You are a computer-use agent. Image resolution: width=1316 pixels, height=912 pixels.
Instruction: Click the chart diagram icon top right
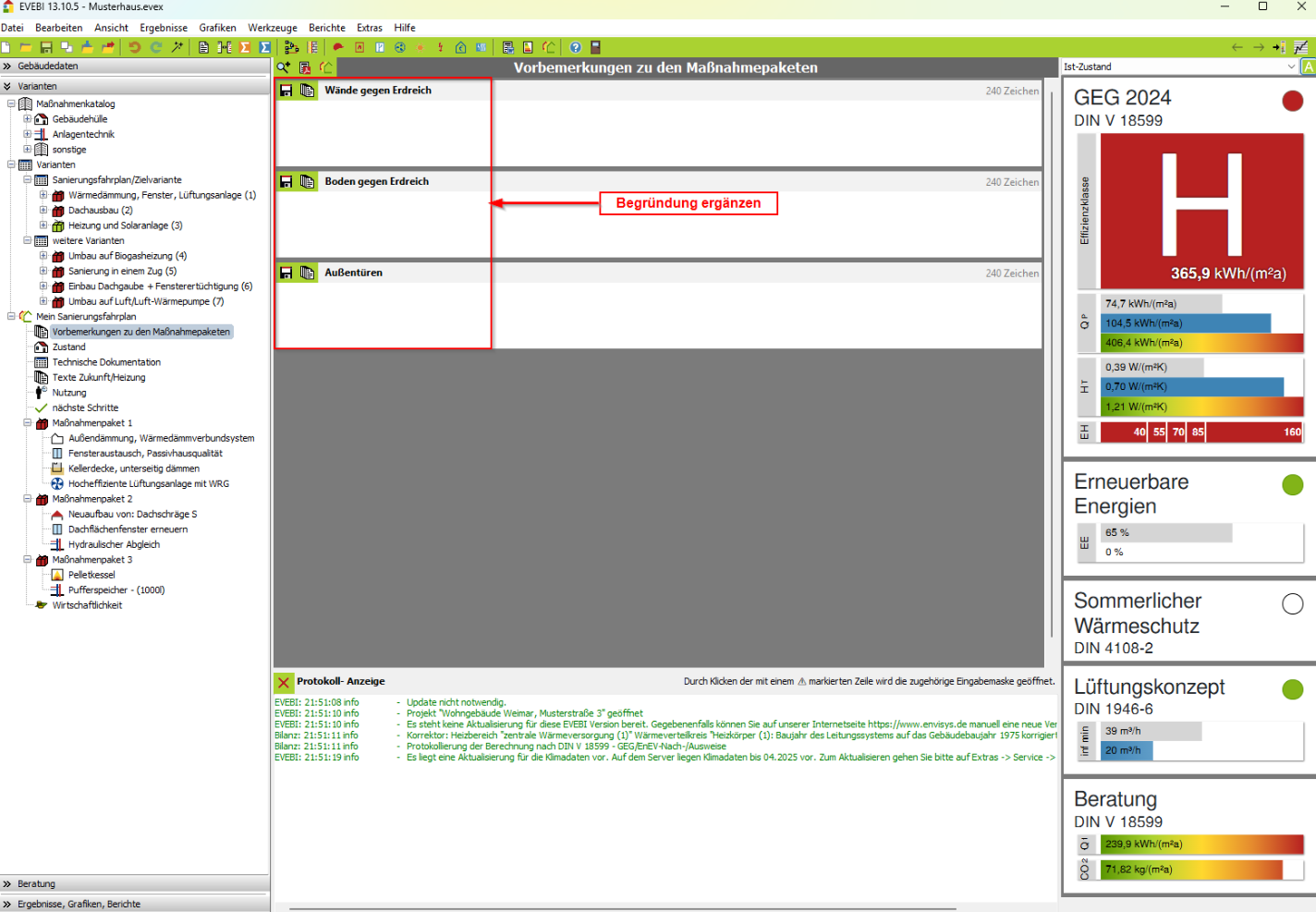(1300, 47)
